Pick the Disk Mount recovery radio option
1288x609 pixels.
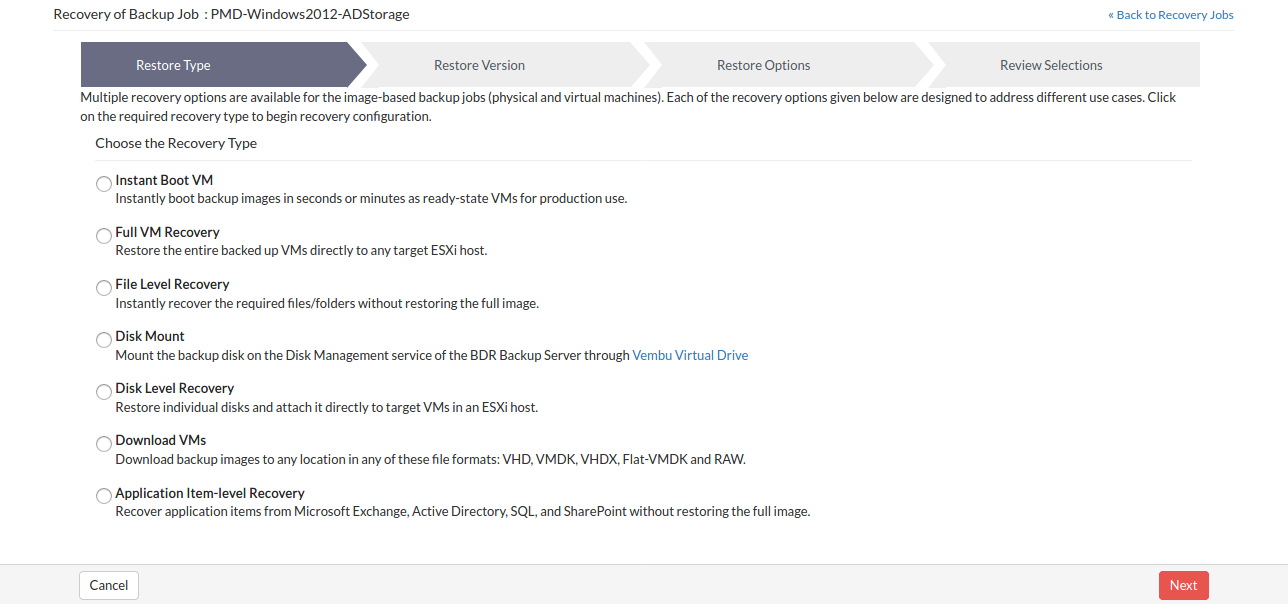(104, 340)
